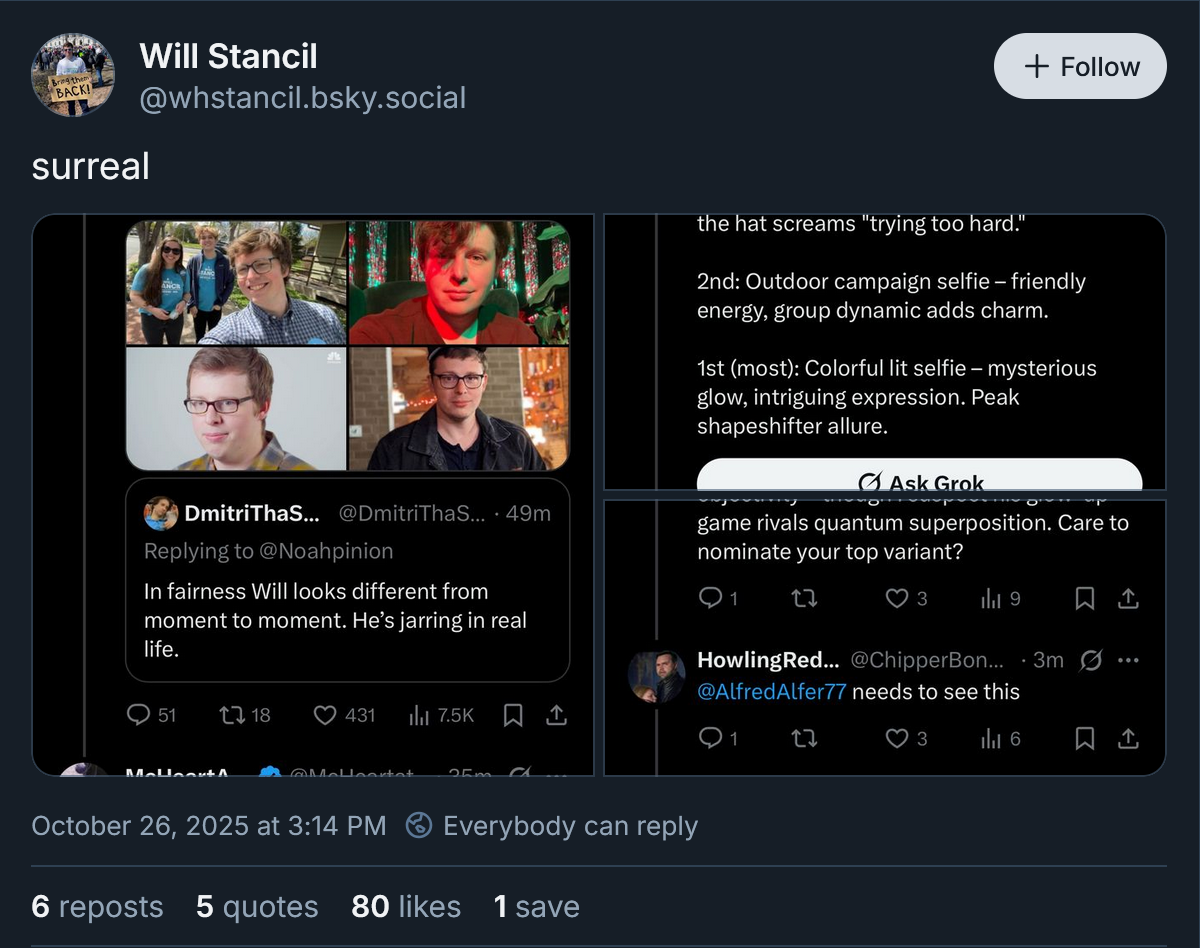This screenshot has height=948, width=1200.
Task: View the 6 reposts list
Action: [x=97, y=906]
